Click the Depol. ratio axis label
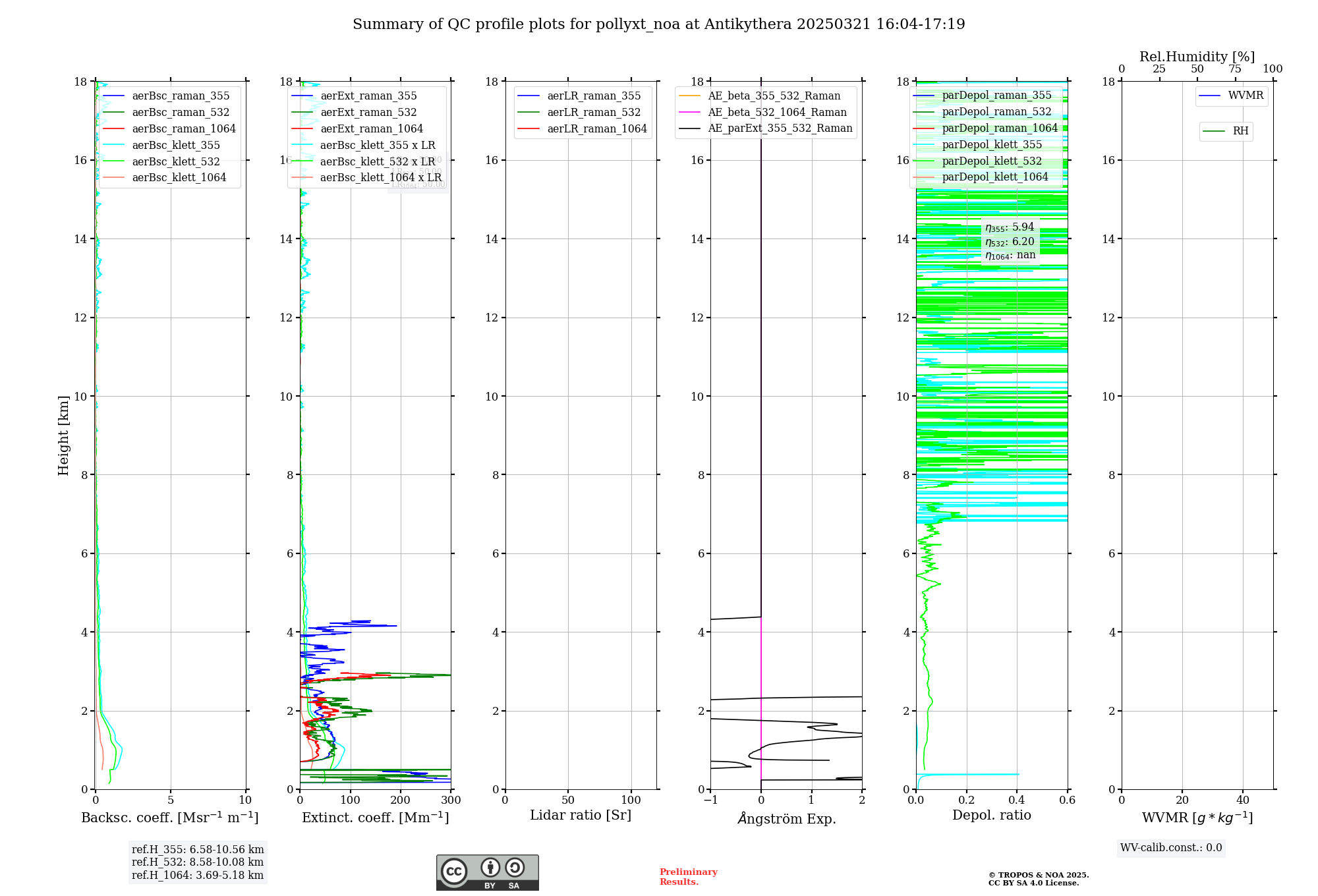 992,816
